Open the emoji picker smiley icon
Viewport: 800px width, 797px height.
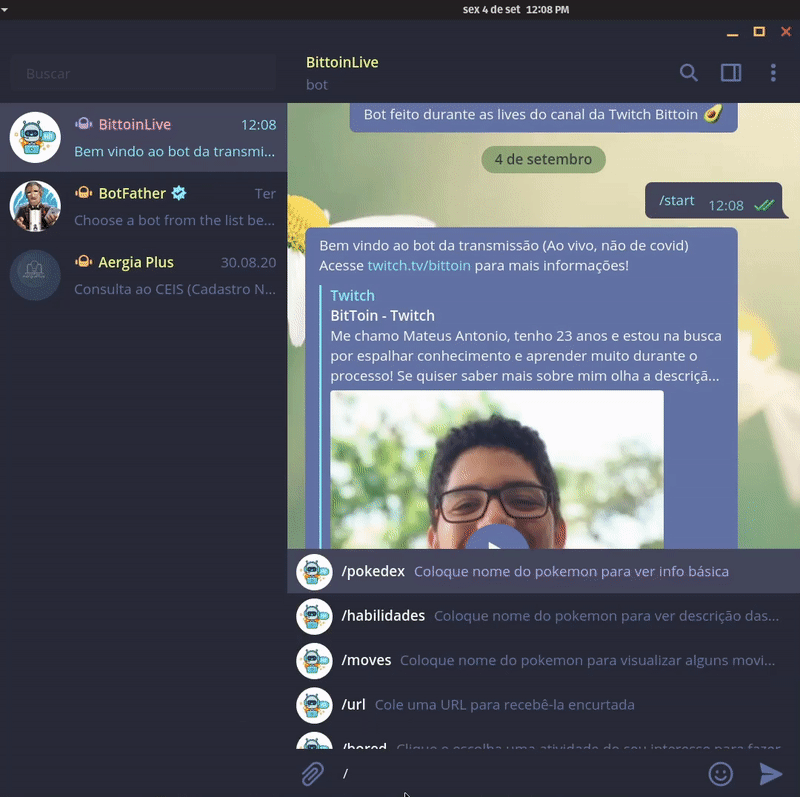click(x=720, y=774)
